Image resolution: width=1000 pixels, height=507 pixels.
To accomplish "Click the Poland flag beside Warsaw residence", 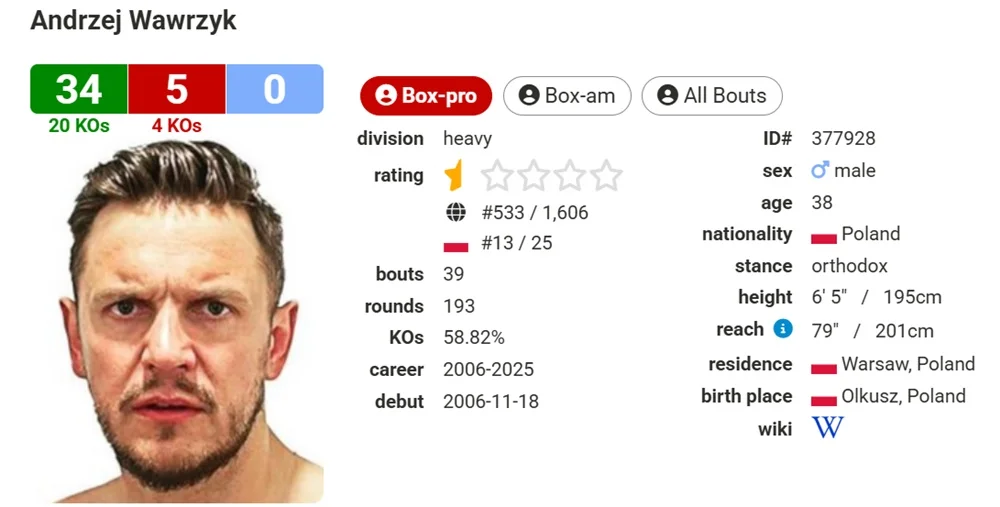I will [823, 366].
